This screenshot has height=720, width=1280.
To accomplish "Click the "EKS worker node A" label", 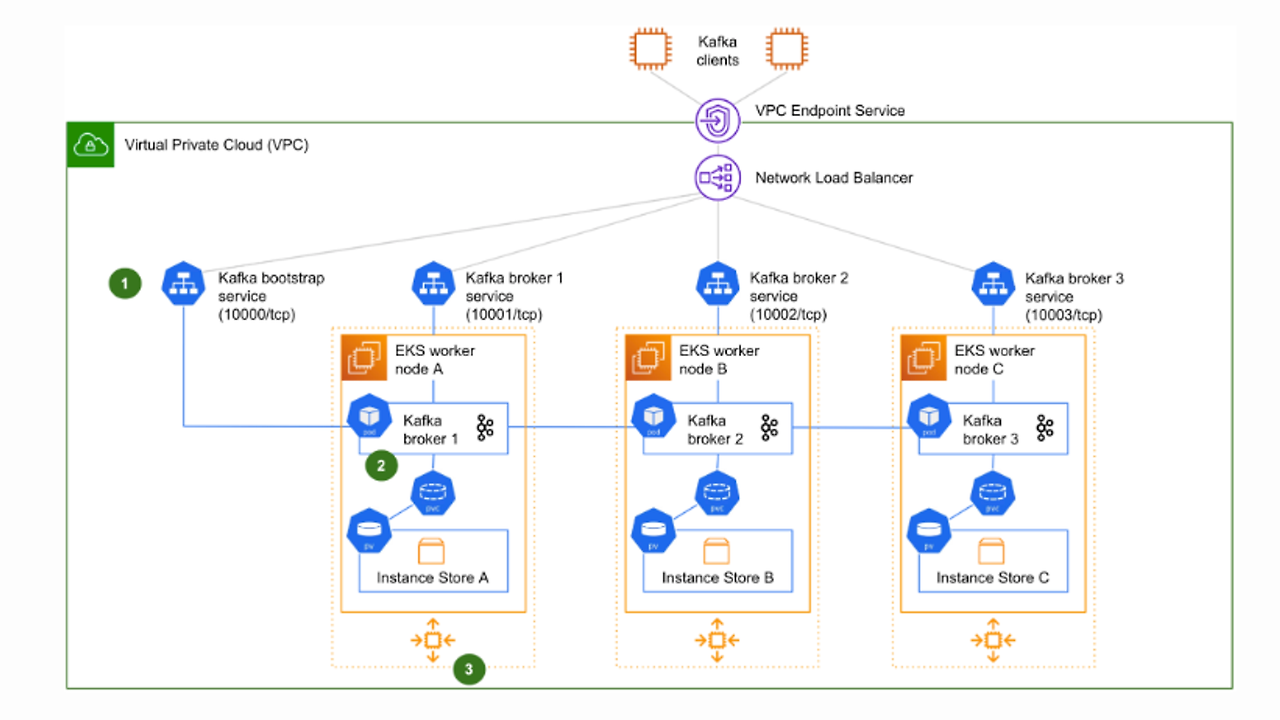I will click(435, 360).
